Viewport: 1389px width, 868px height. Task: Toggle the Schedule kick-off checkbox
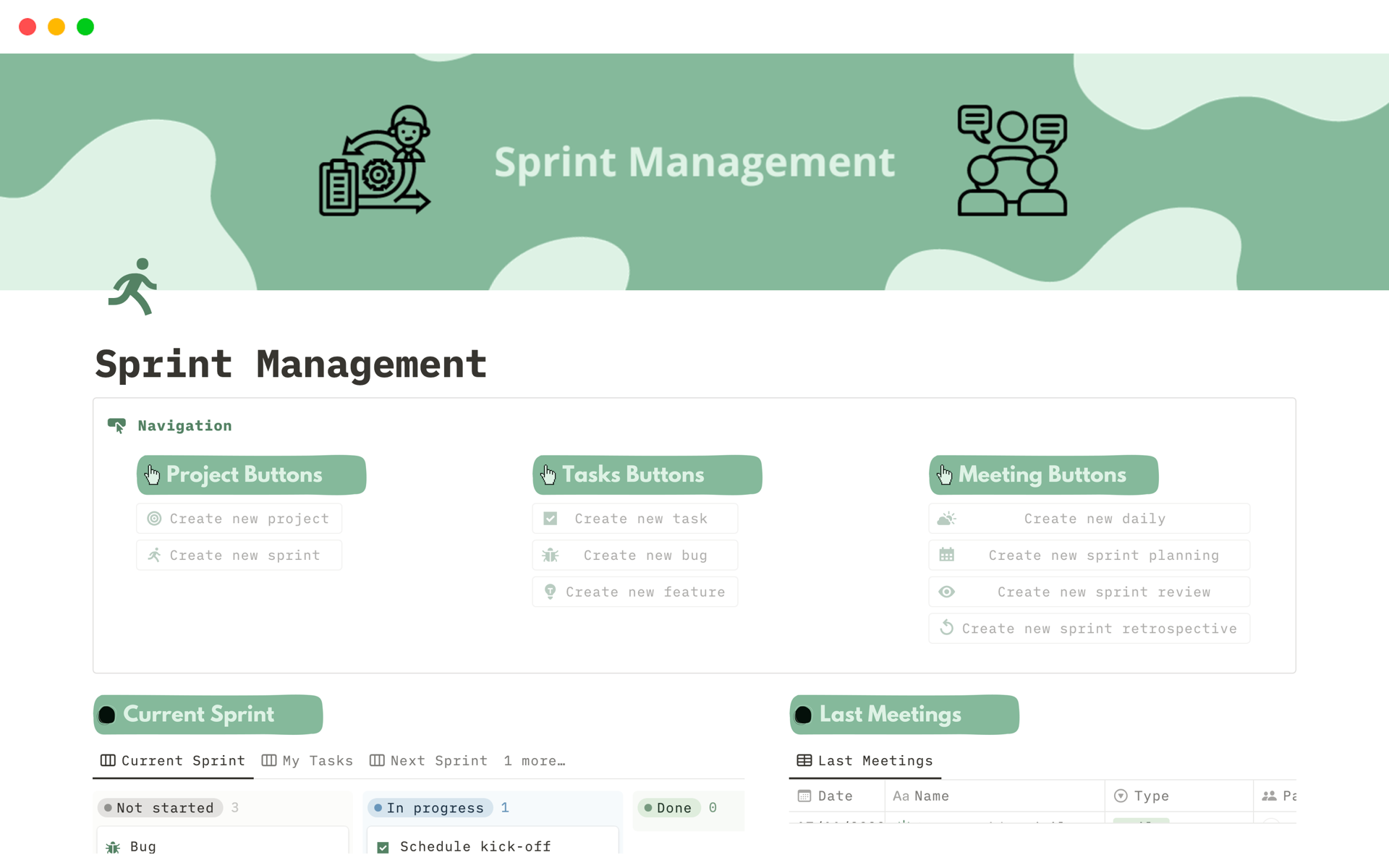click(x=383, y=847)
